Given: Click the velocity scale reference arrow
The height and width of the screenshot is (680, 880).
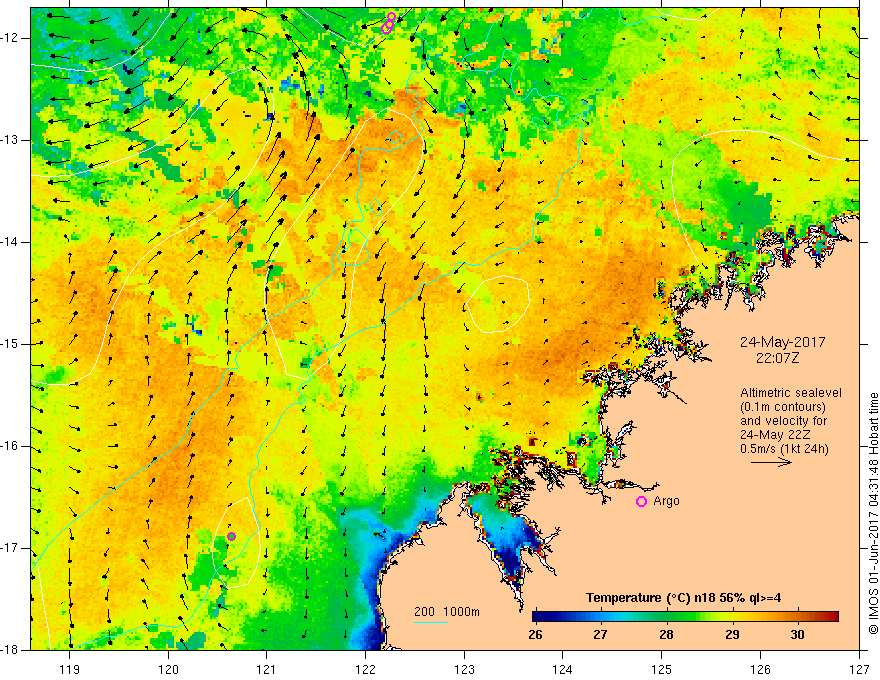Looking at the screenshot, I should coord(771,462).
